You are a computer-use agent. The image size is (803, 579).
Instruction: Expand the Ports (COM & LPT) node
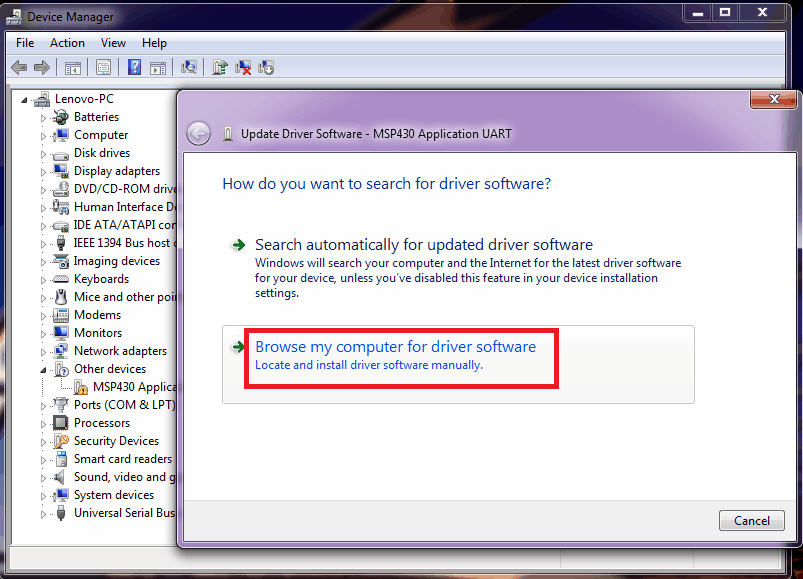(44, 405)
